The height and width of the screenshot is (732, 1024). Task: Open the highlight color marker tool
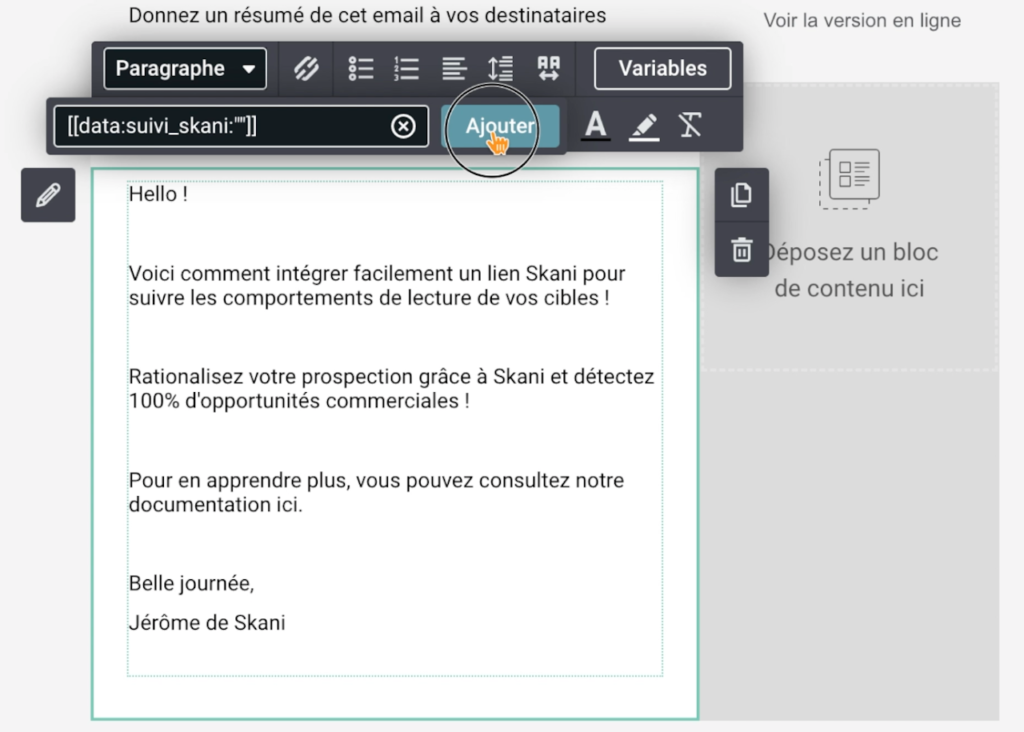[644, 125]
